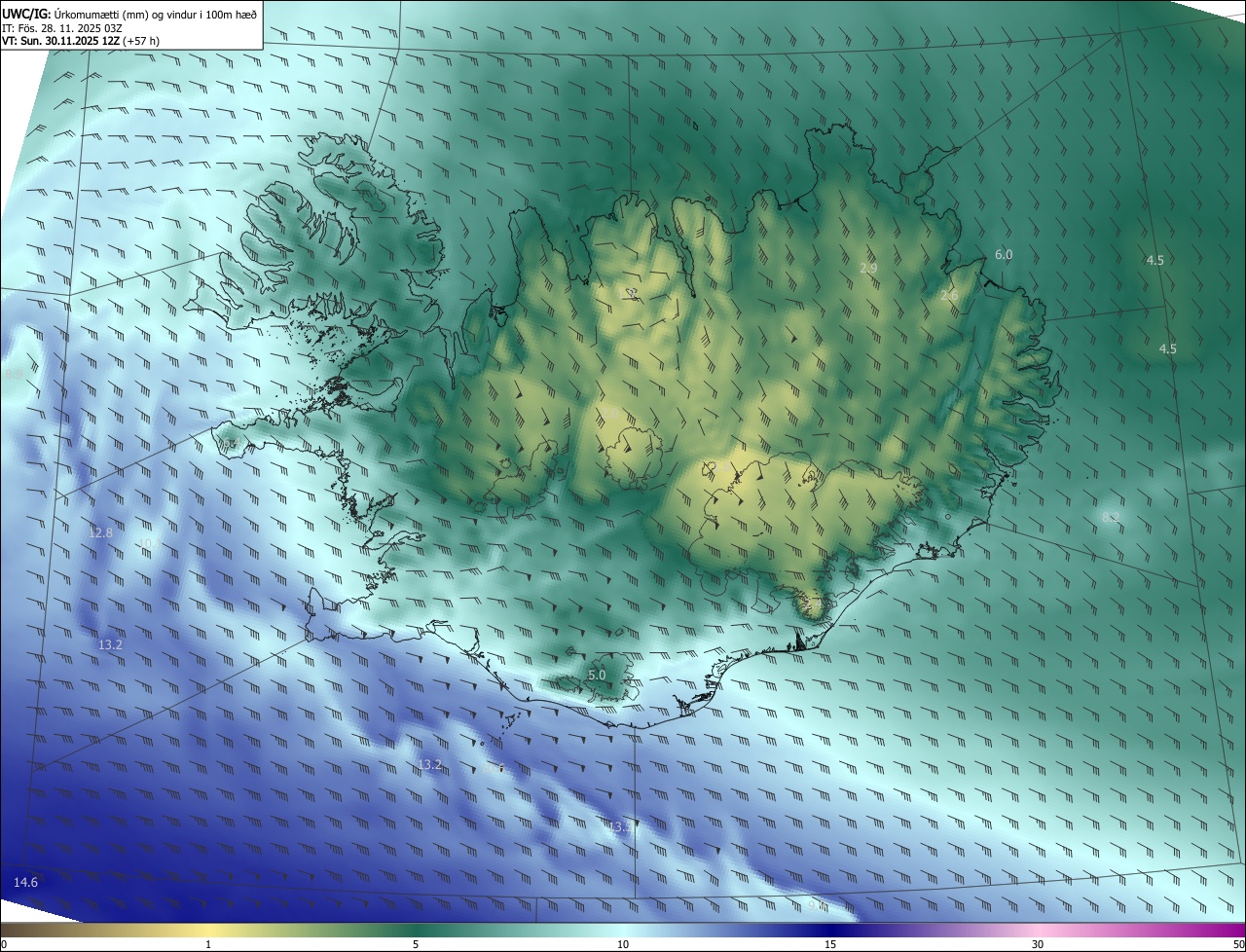Select the 13.2 value nearest the 12.8 label
This screenshot has height=952, width=1246.
110,645
